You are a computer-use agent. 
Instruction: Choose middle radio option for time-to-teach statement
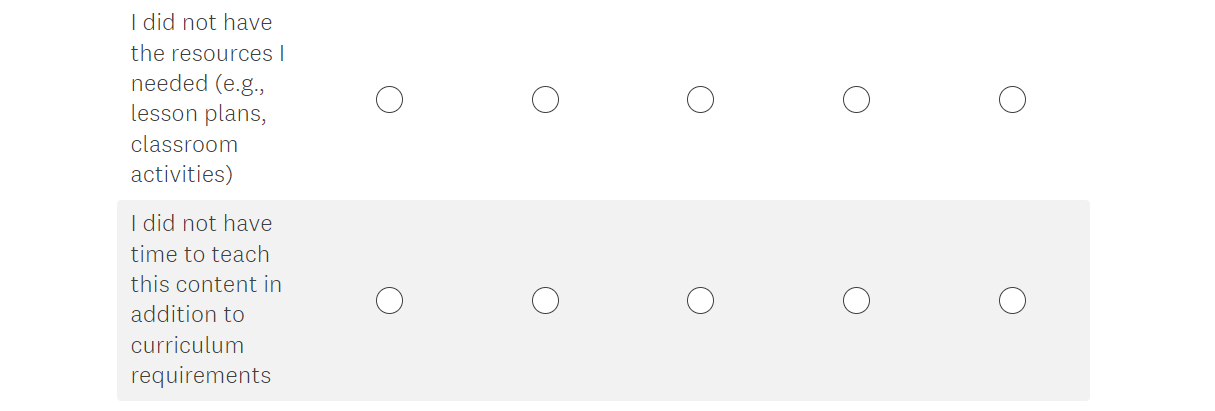[x=700, y=301]
